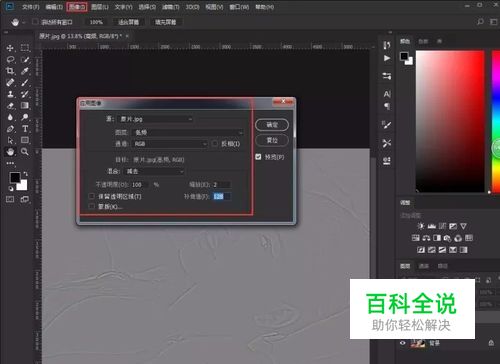This screenshot has width=500, height=364.
Task: Enable the Mask checkbox in dialog
Action: pos(92,207)
